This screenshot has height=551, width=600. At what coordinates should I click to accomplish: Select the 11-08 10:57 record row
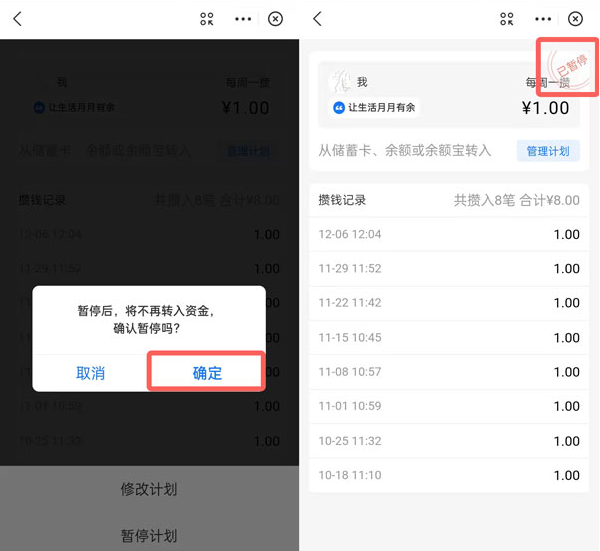point(448,372)
